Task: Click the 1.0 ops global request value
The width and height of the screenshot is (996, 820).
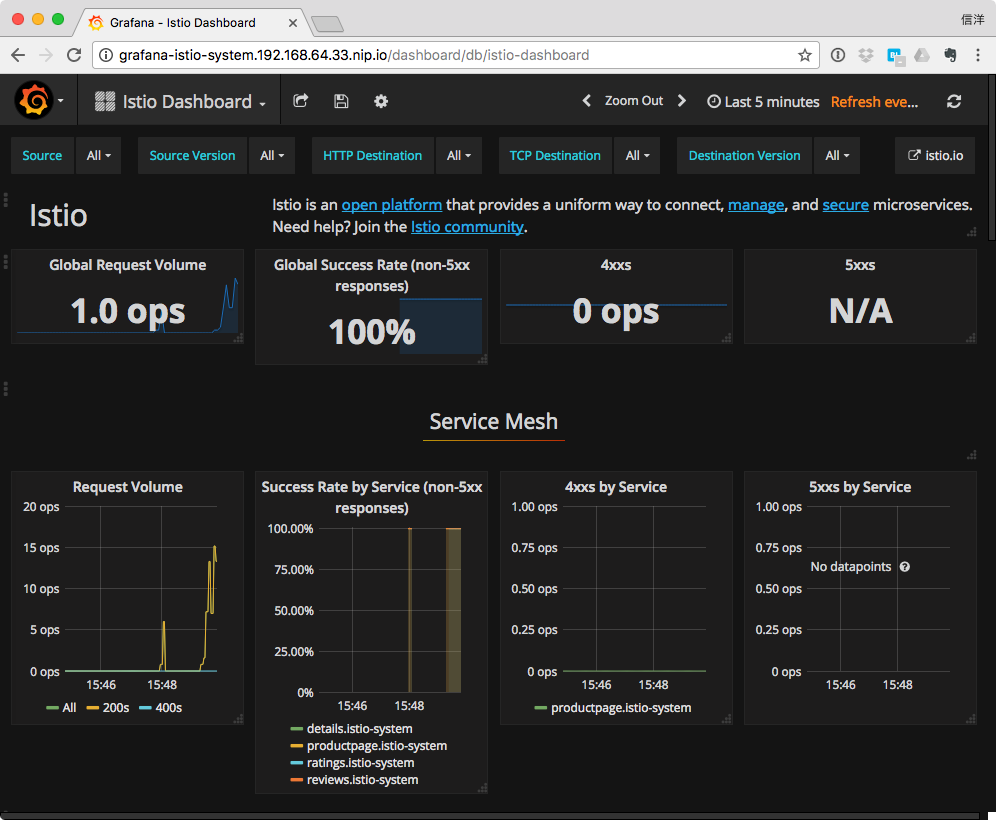Action: (128, 311)
